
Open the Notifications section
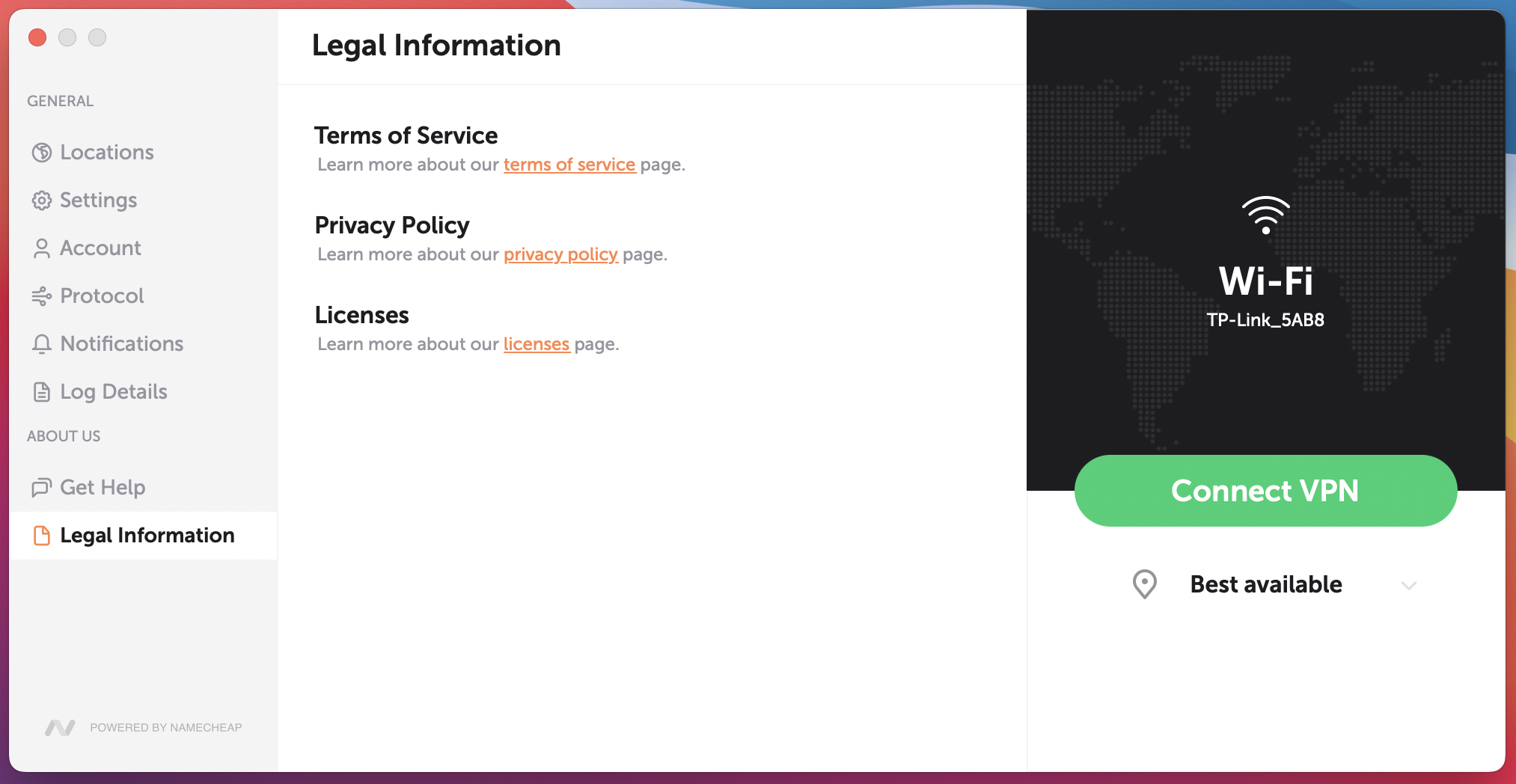point(144,344)
